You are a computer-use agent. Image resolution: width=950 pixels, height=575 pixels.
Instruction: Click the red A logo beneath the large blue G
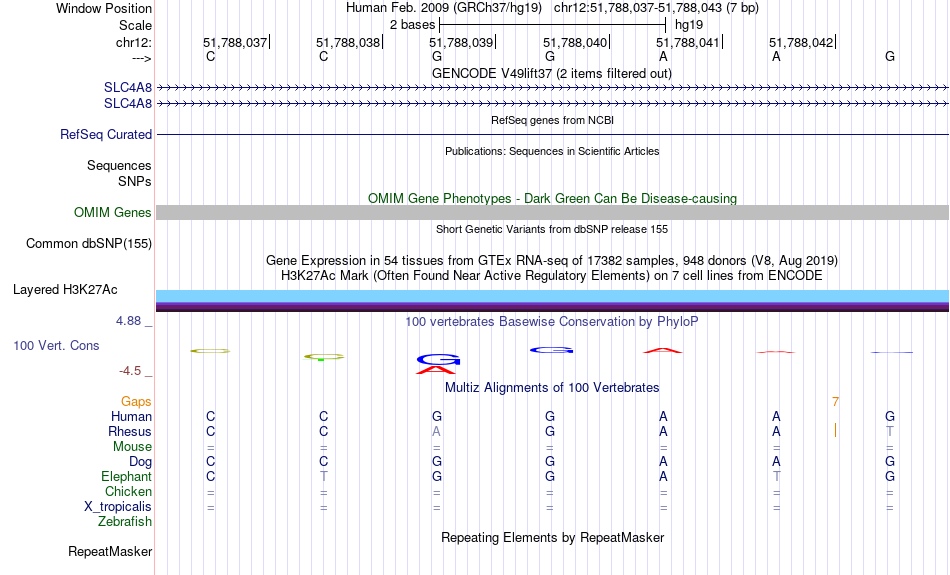pyautogui.click(x=436, y=370)
